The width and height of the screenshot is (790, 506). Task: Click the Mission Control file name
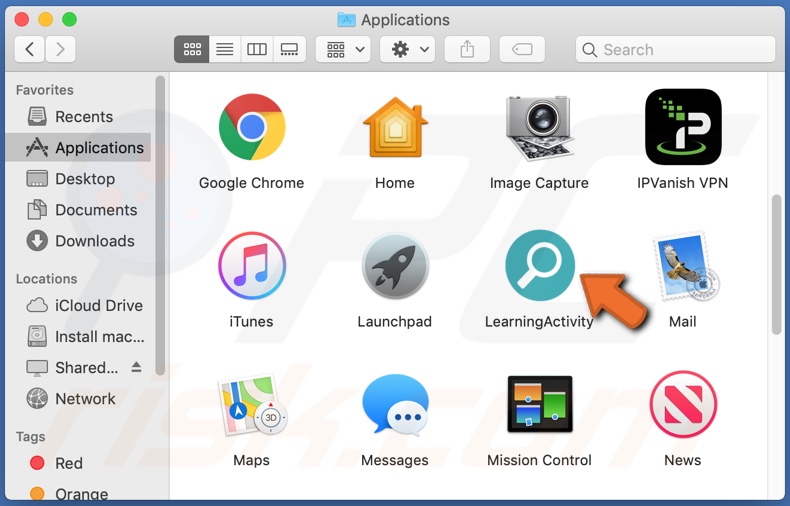pos(539,460)
